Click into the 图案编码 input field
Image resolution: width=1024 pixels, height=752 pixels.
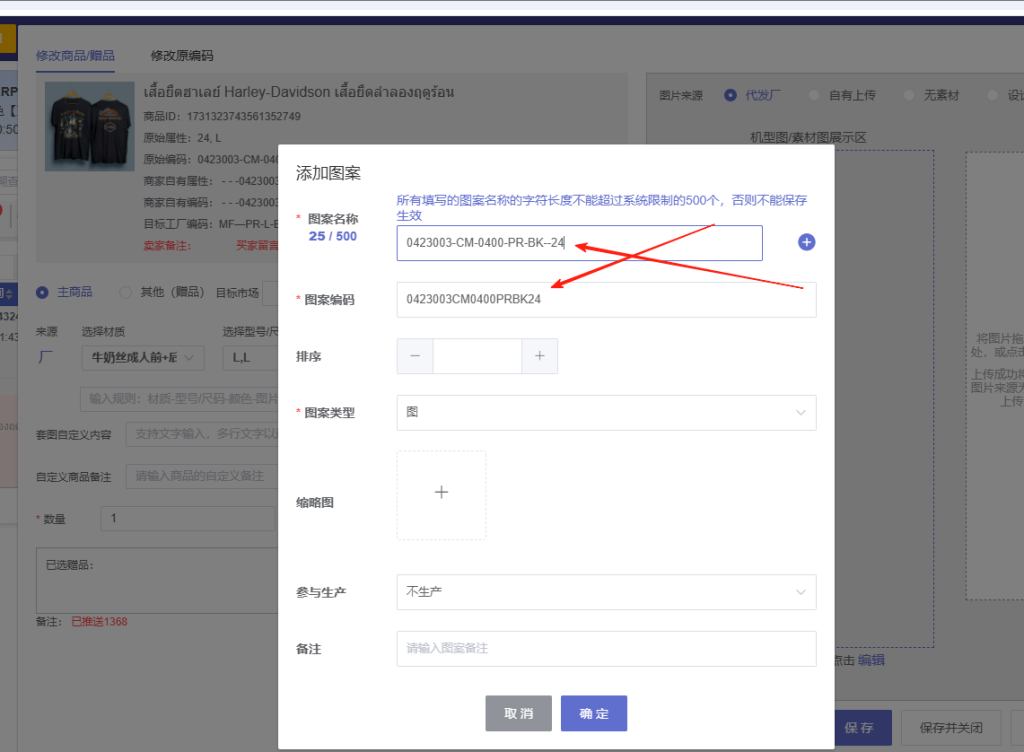[605, 299]
